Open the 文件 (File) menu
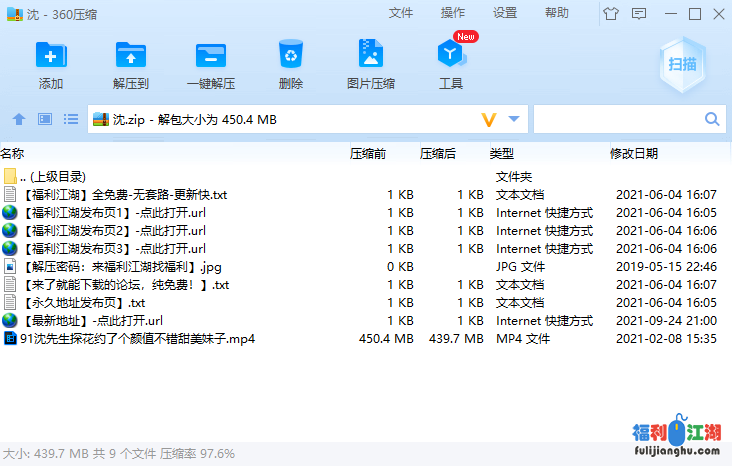The width and height of the screenshot is (732, 466). pyautogui.click(x=401, y=13)
